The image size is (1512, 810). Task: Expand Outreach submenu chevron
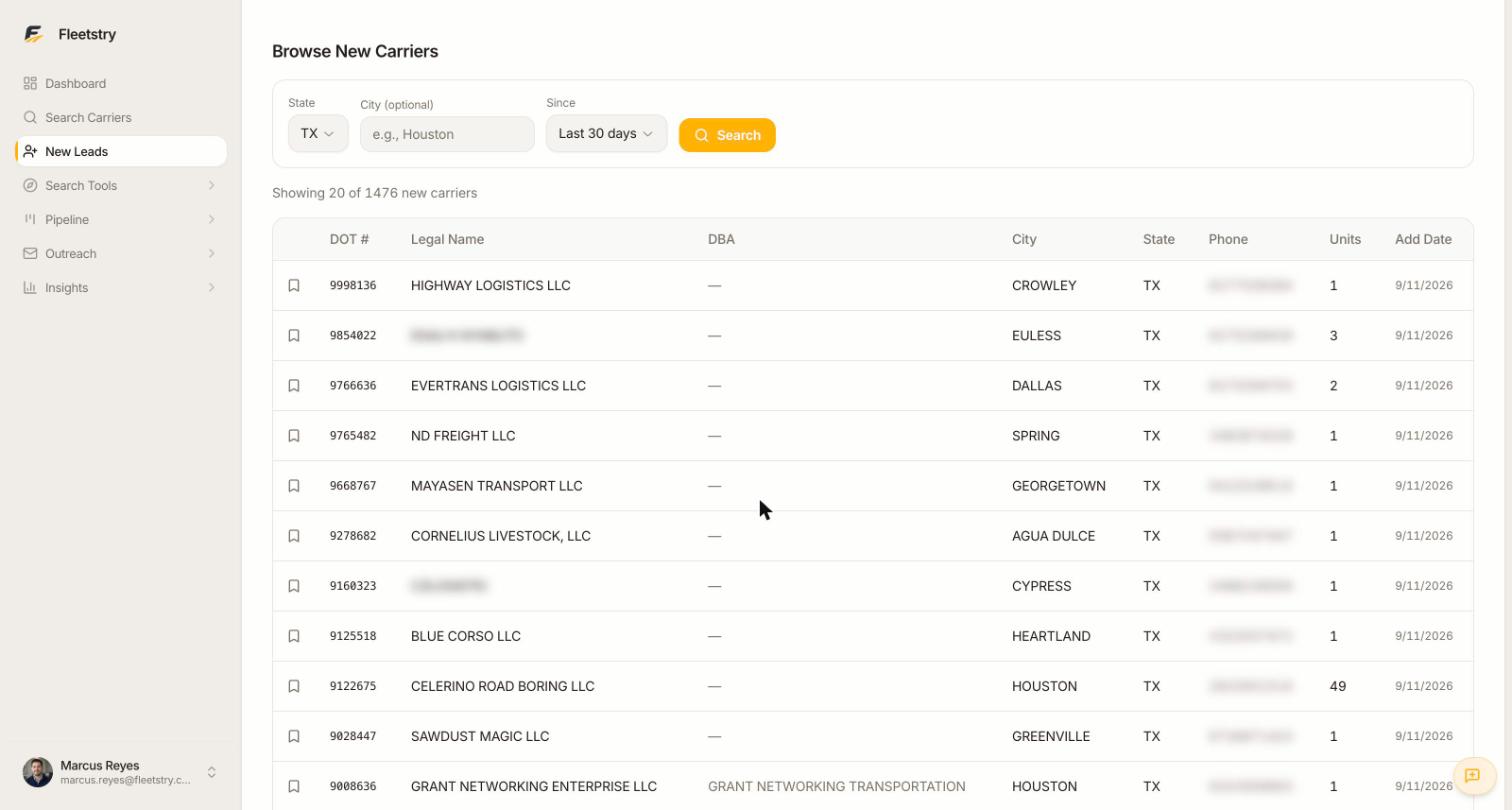coord(211,254)
